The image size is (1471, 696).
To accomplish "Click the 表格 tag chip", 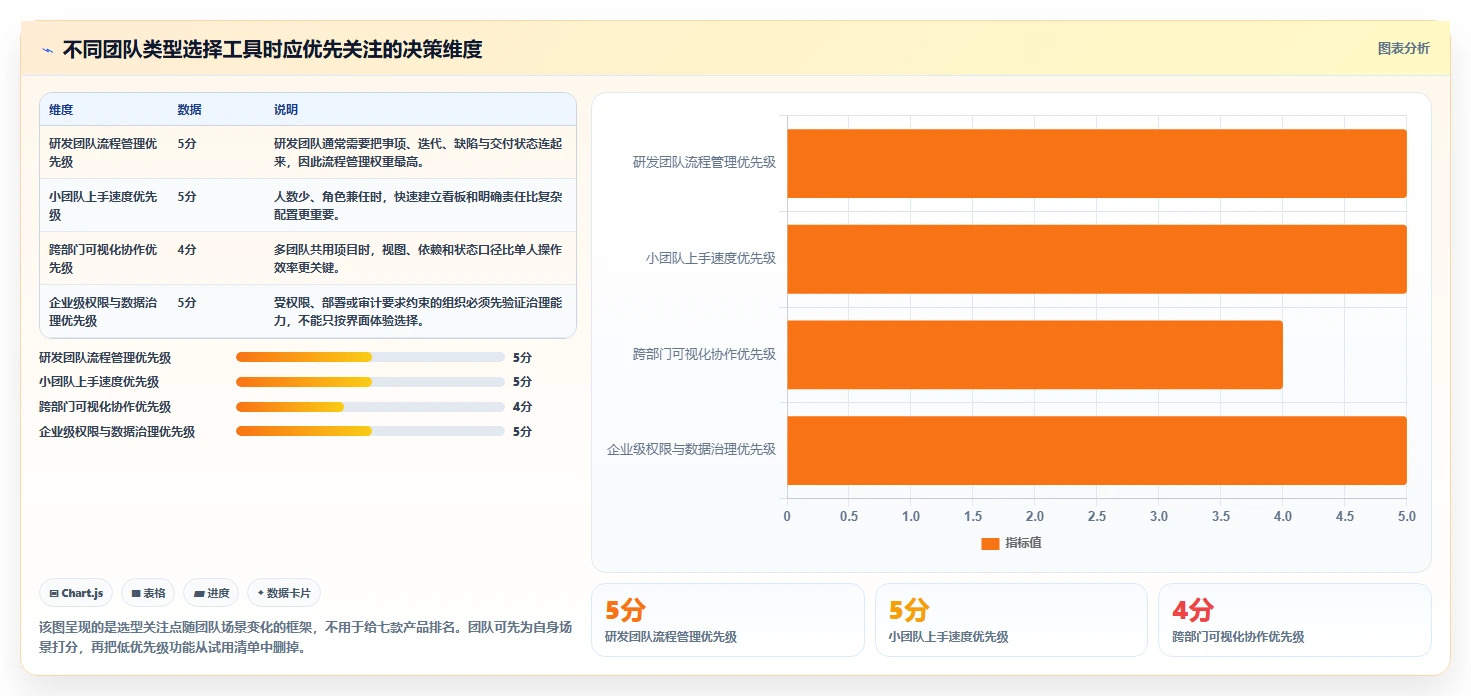I will 148,593.
